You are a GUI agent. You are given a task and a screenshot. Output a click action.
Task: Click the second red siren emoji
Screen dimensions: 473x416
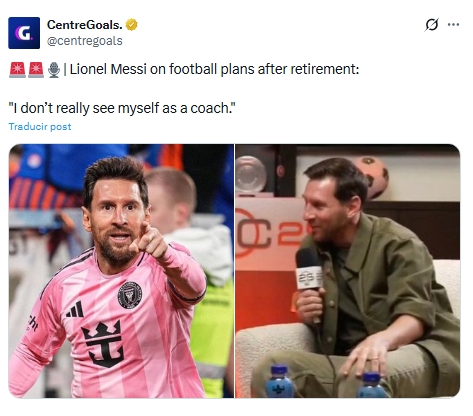tap(36, 70)
